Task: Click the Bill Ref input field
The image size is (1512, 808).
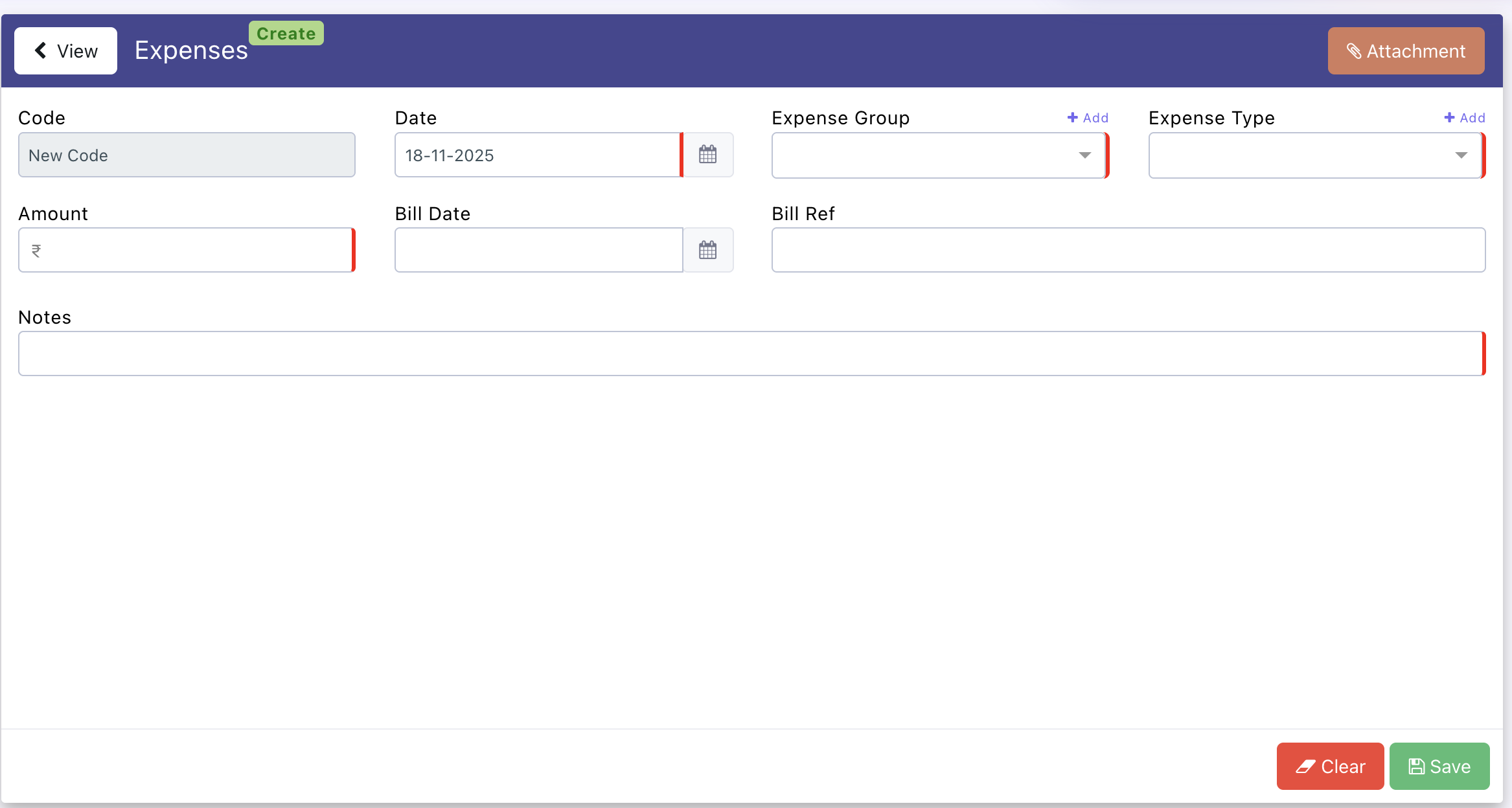Action: (1128, 250)
